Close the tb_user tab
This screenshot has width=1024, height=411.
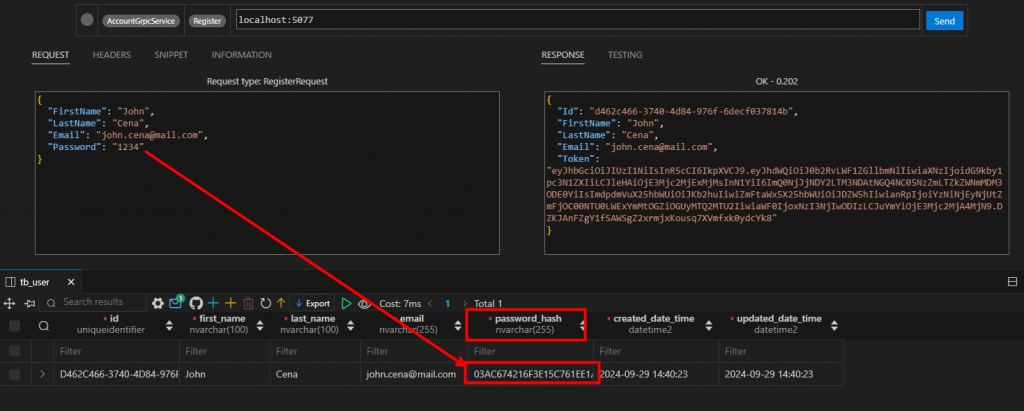point(71,282)
